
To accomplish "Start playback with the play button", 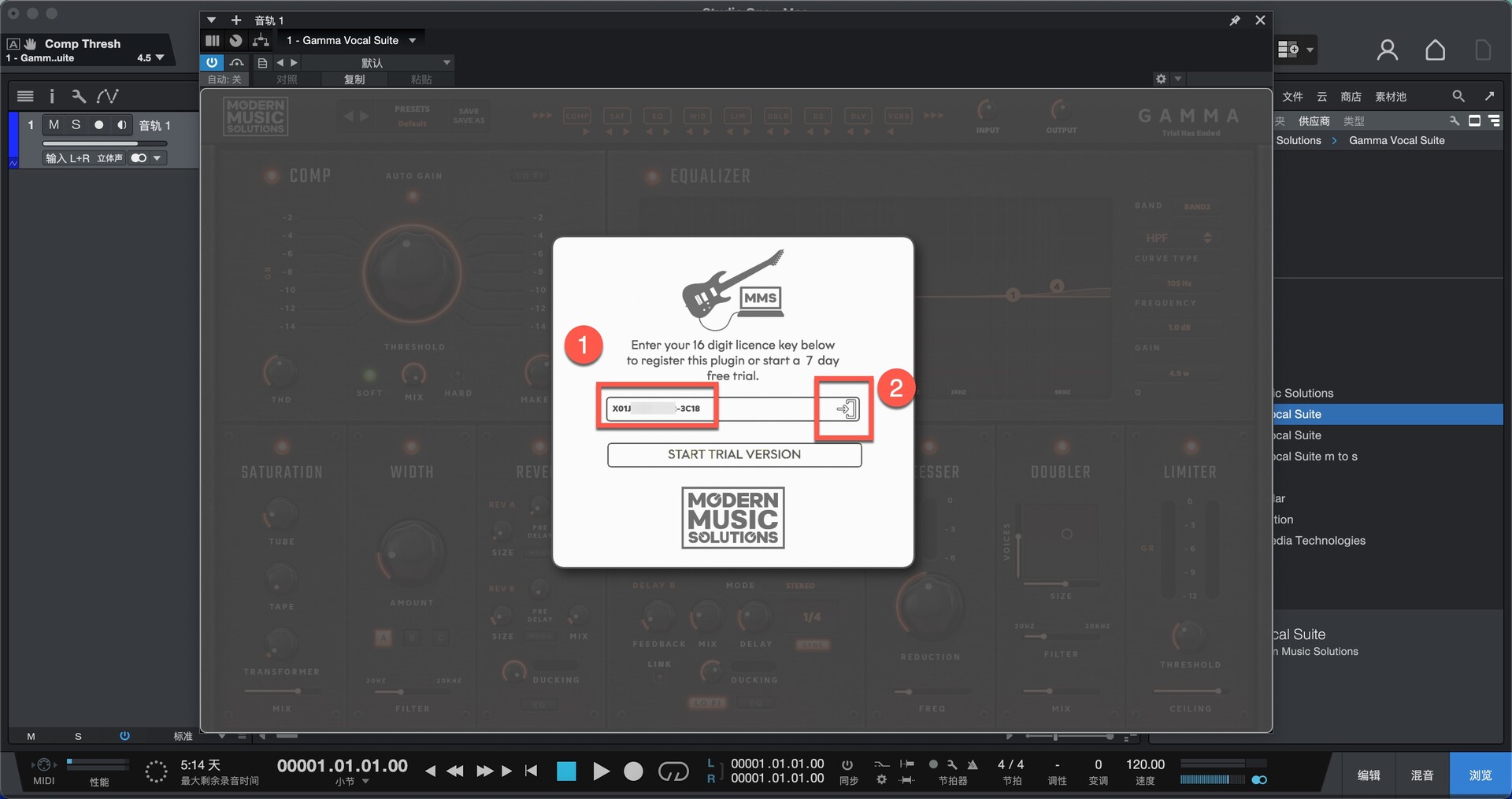I will tap(601, 771).
